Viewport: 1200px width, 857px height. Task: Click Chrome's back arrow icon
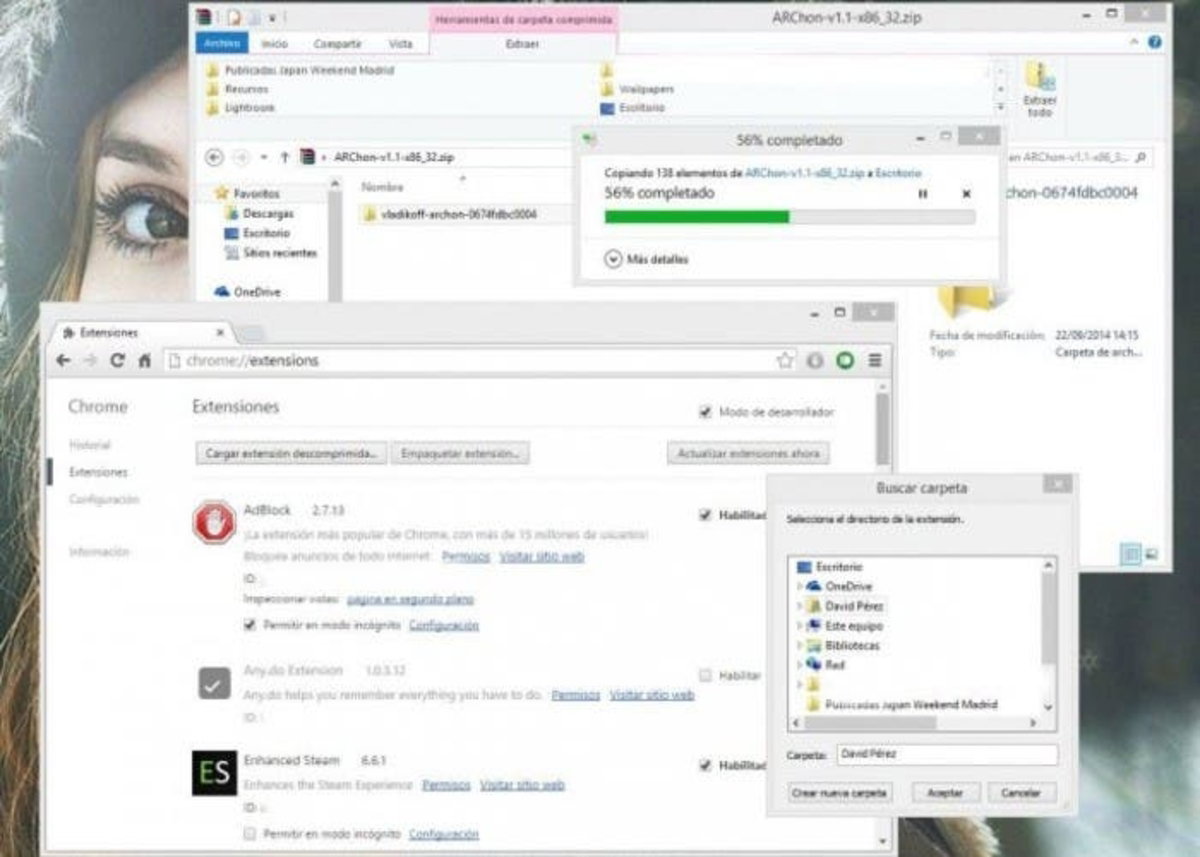click(x=64, y=361)
